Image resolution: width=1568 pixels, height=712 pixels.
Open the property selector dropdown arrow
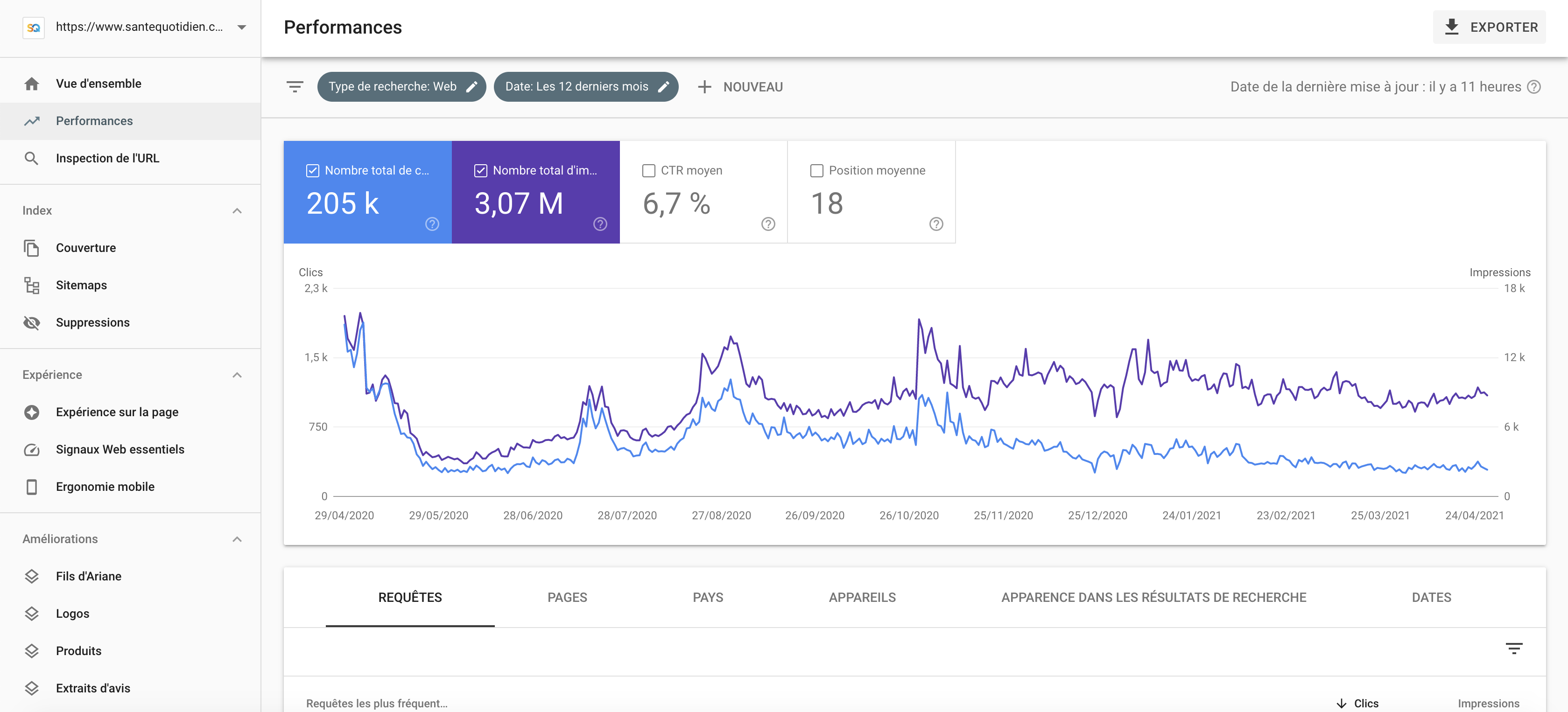242,27
